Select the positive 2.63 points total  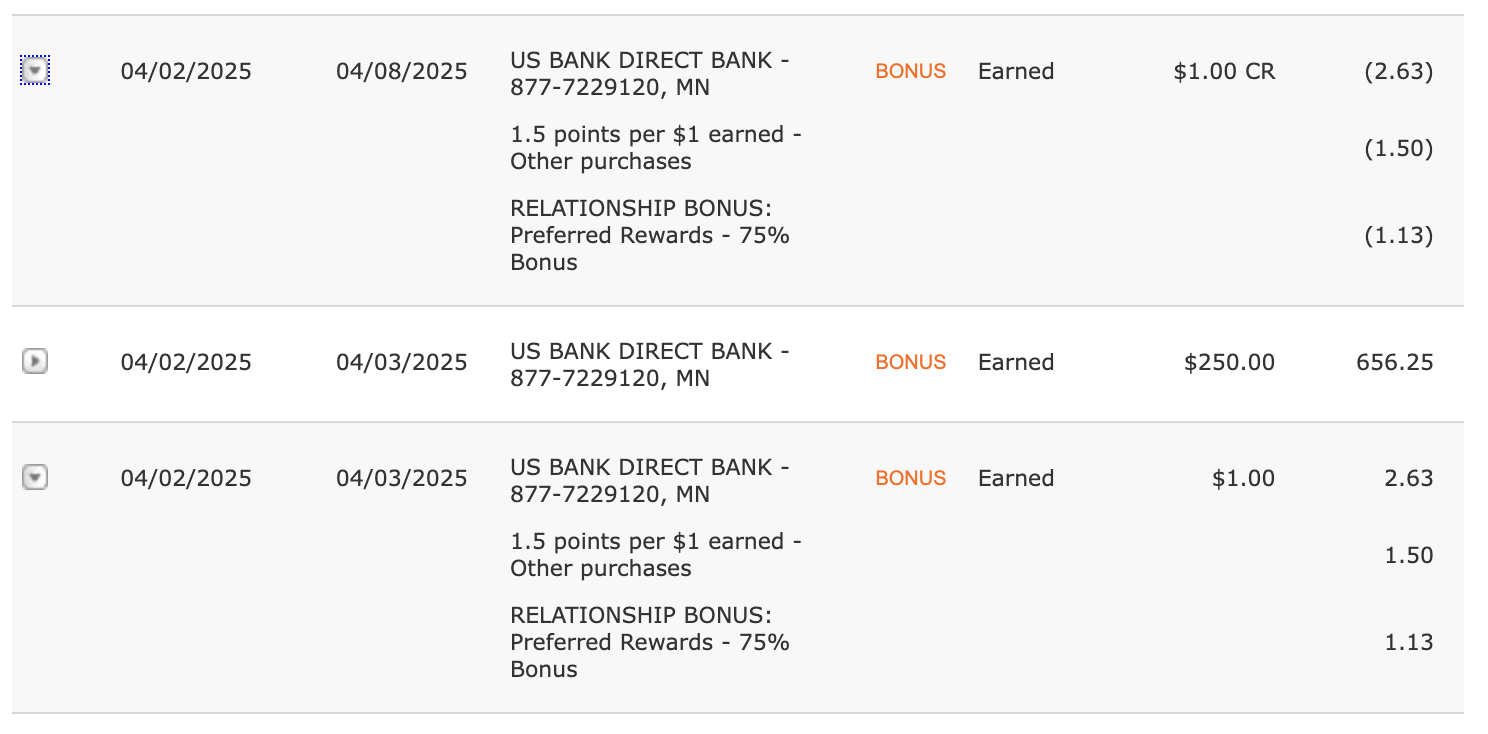coord(1409,478)
